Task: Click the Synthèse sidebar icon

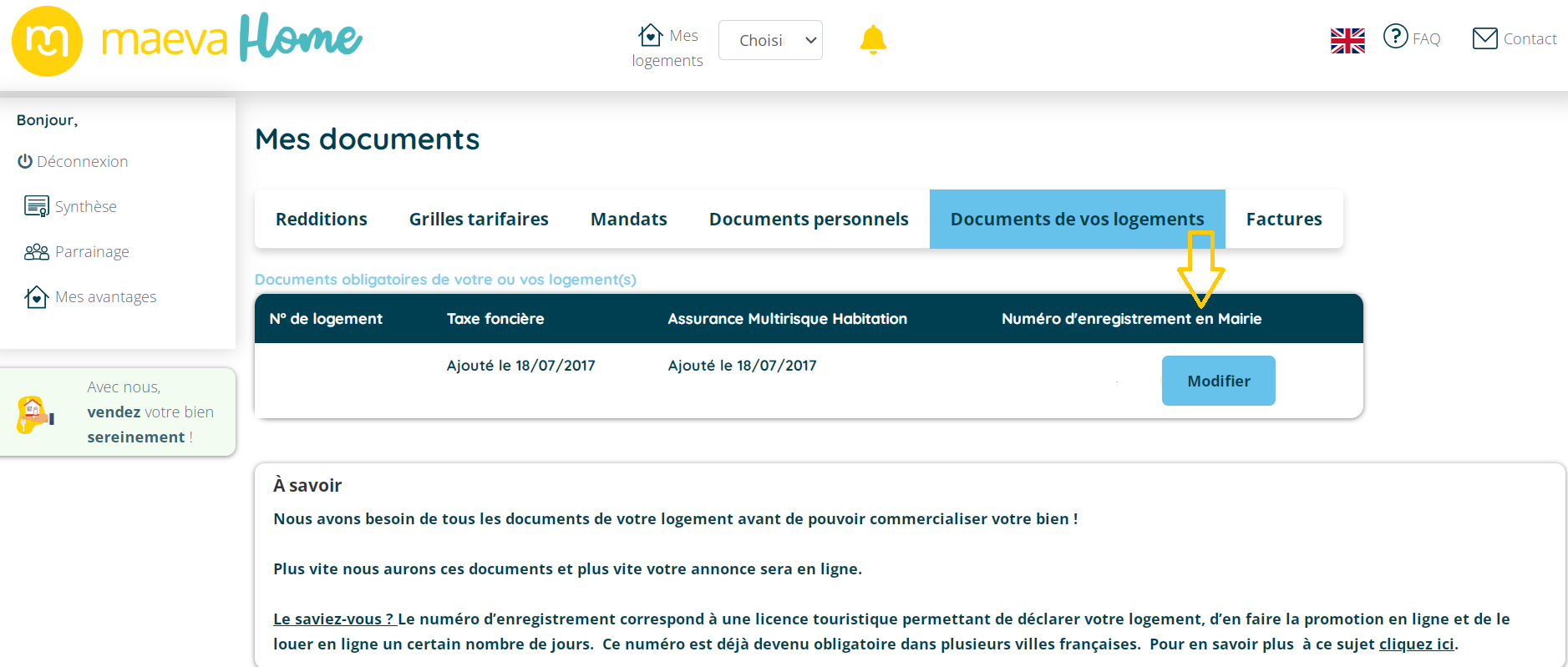Action: pos(37,206)
